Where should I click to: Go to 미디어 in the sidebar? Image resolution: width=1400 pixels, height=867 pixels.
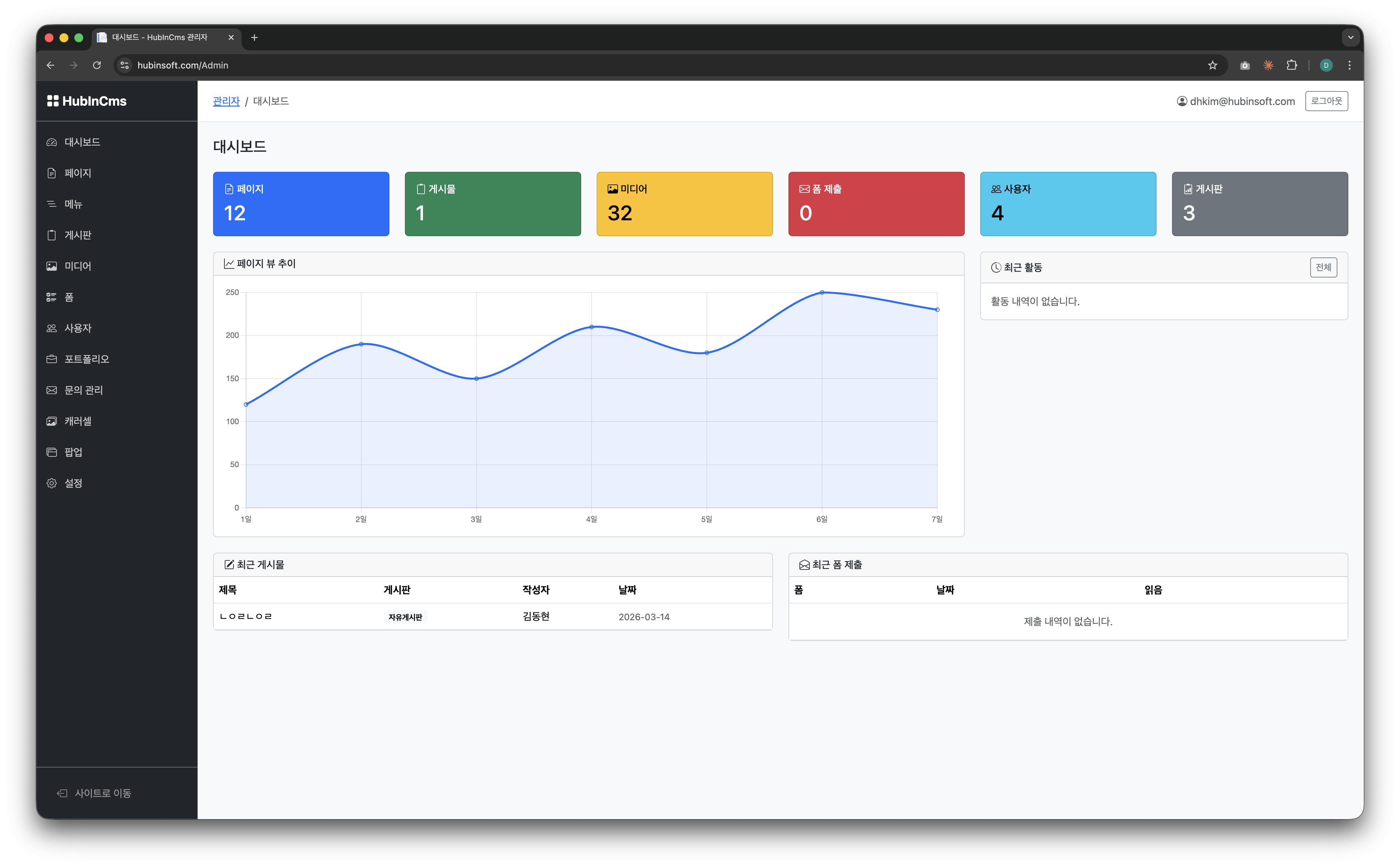pyautogui.click(x=77, y=266)
